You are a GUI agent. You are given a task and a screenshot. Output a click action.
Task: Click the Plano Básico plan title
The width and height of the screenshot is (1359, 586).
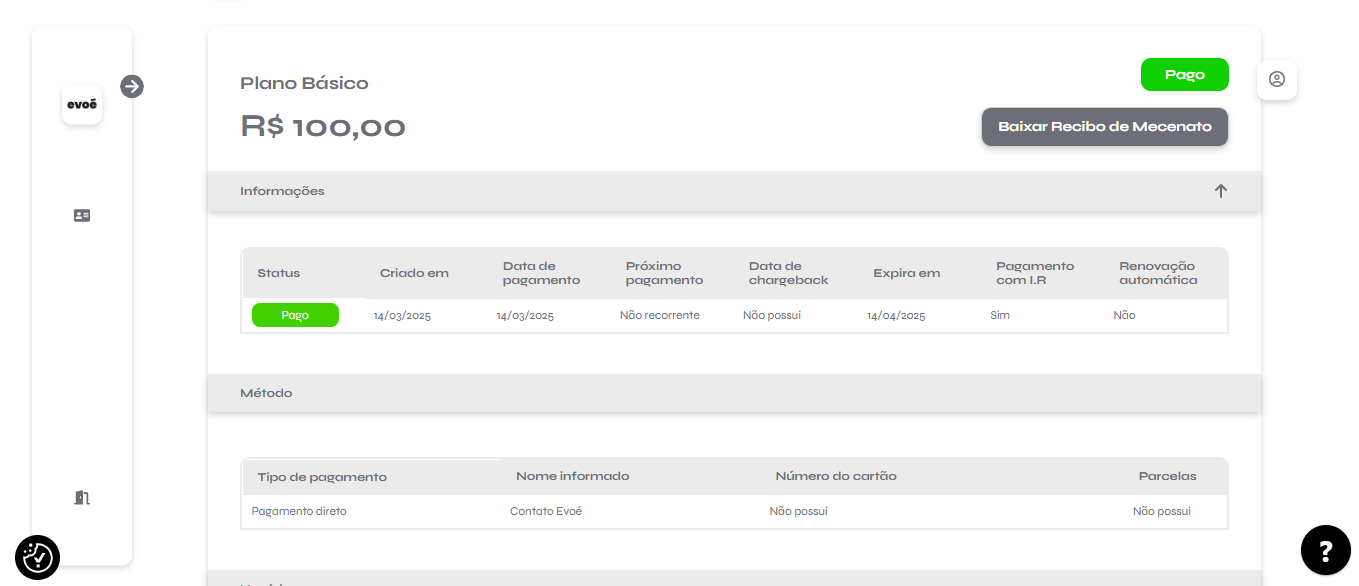pos(304,83)
